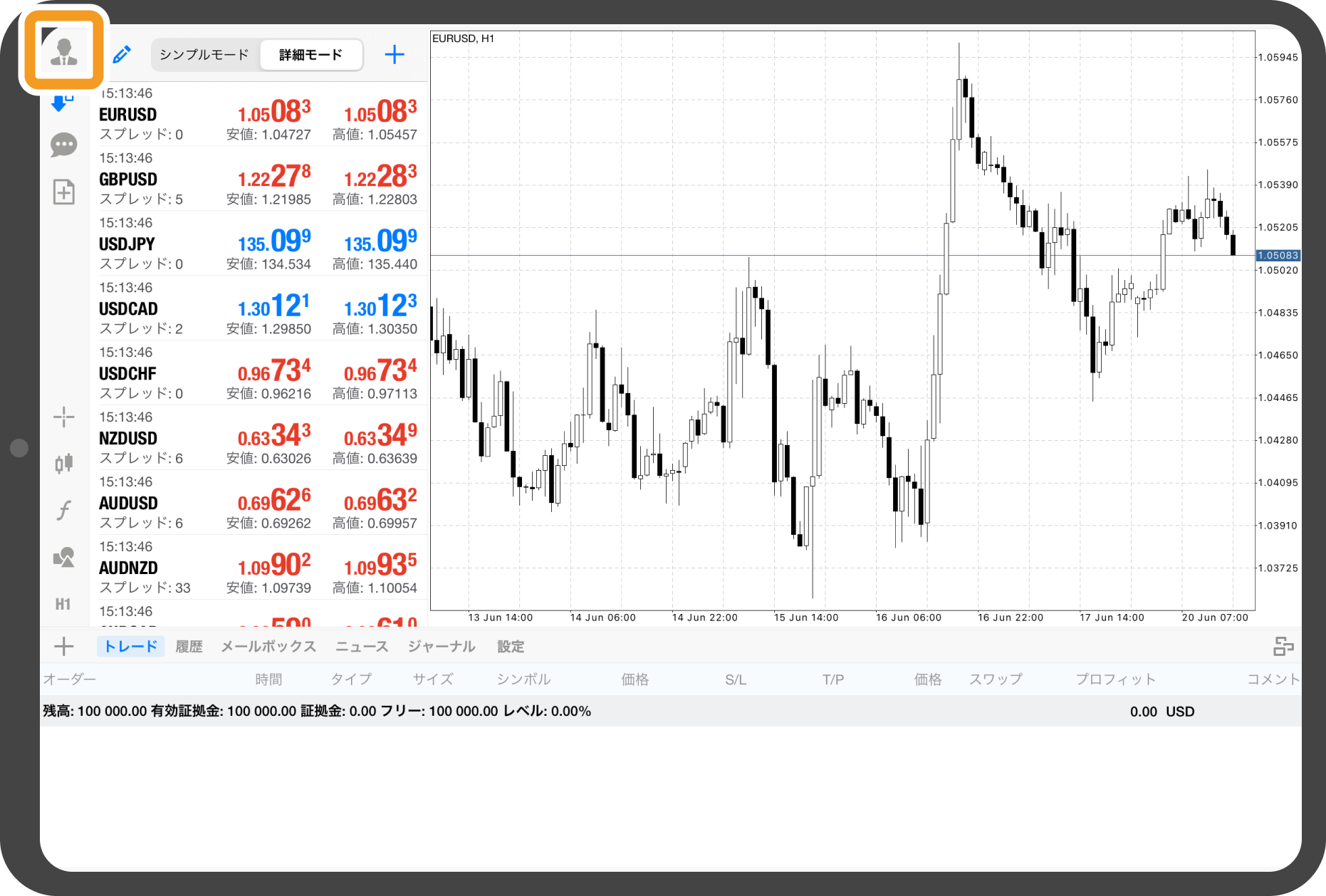This screenshot has height=896, width=1326.
Task: Switch to シンプルモード view
Action: tap(204, 55)
